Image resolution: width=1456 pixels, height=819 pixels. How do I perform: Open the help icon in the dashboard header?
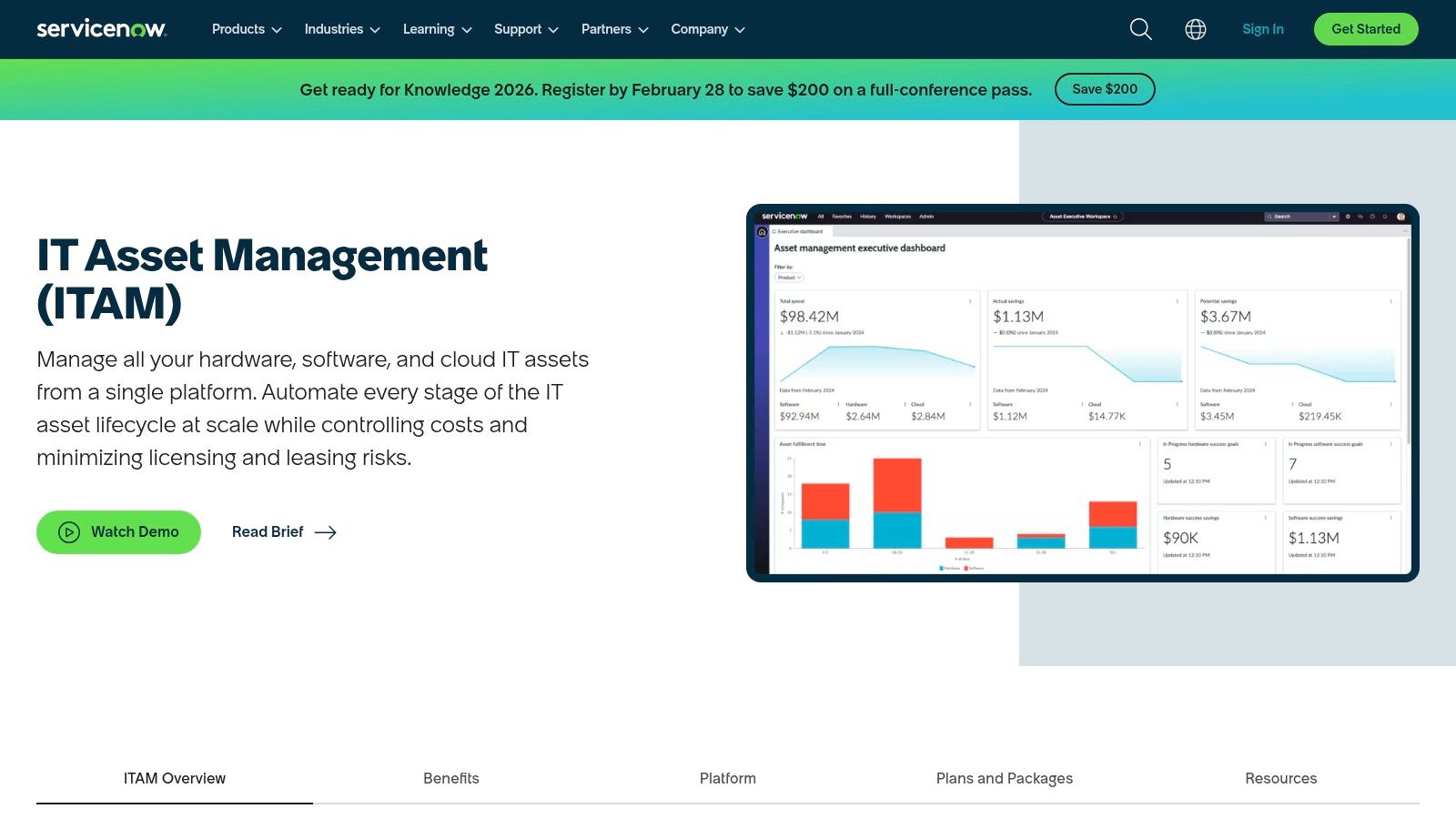point(1372,217)
